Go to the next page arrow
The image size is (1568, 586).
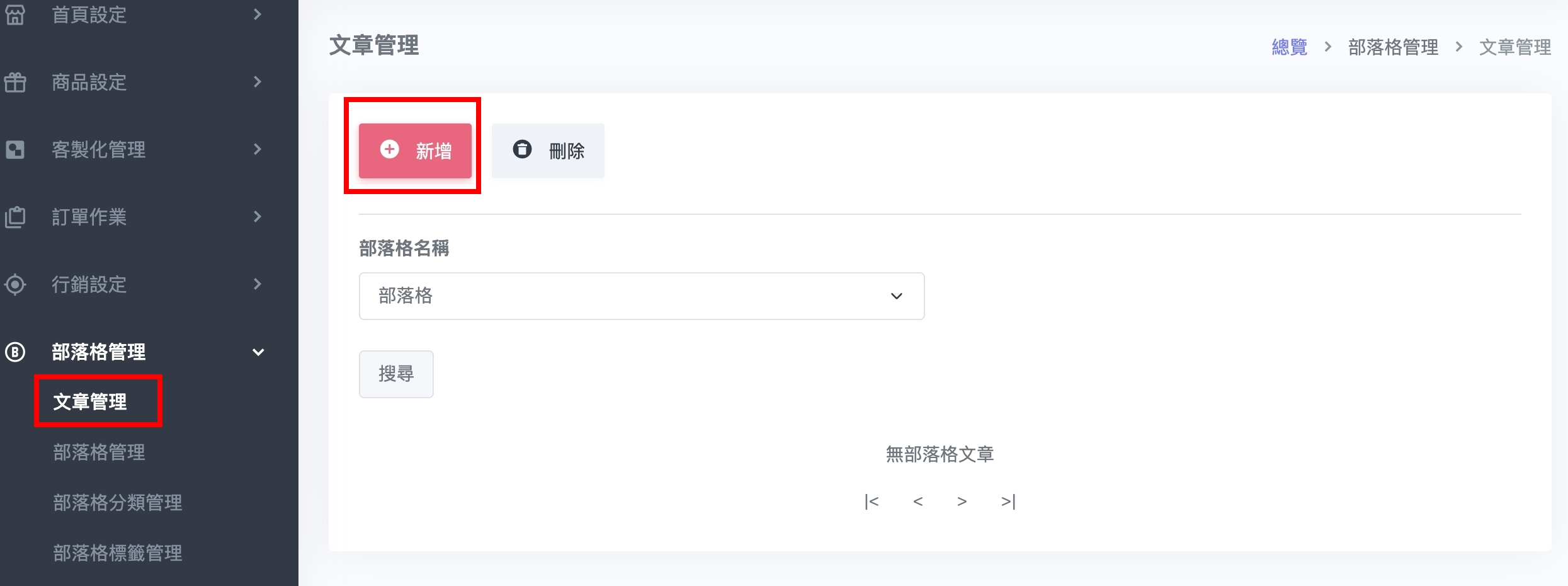coord(962,502)
